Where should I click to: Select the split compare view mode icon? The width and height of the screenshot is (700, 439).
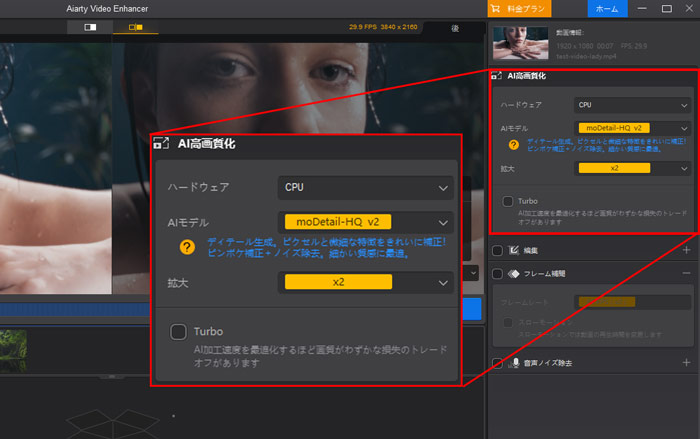136,27
